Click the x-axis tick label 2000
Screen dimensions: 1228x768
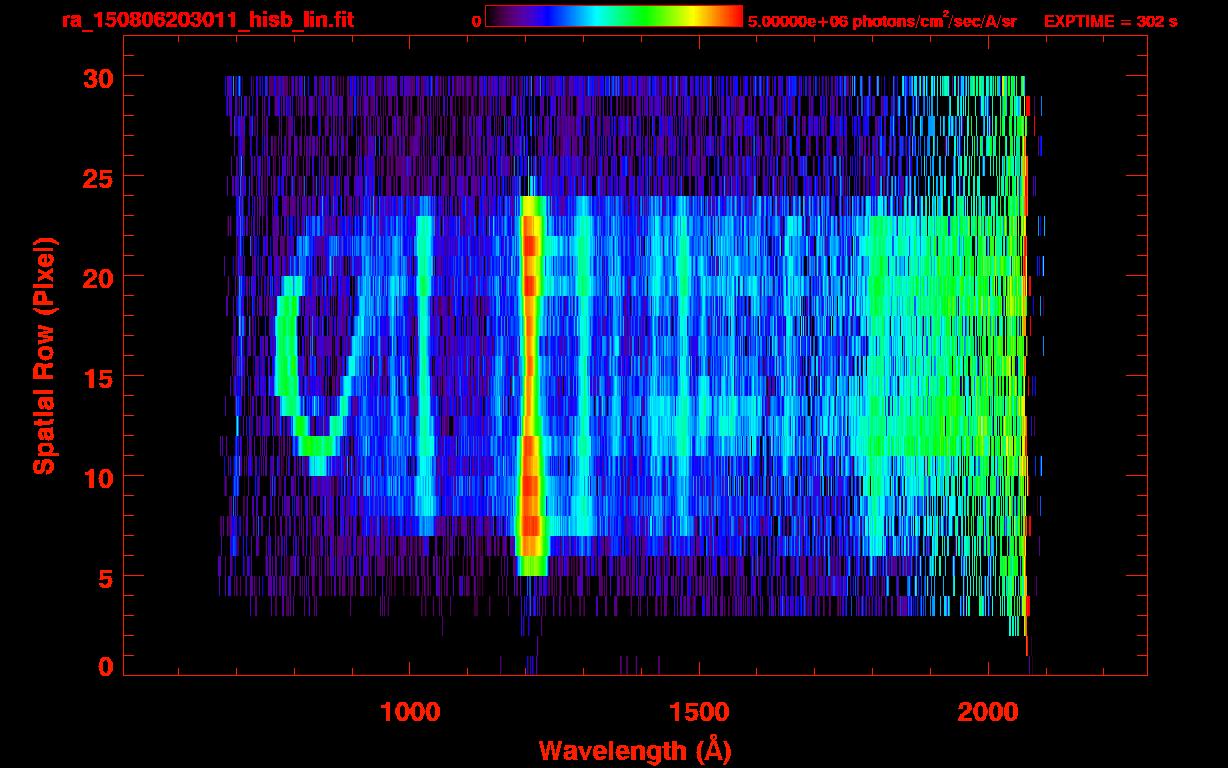pyautogui.click(x=989, y=712)
